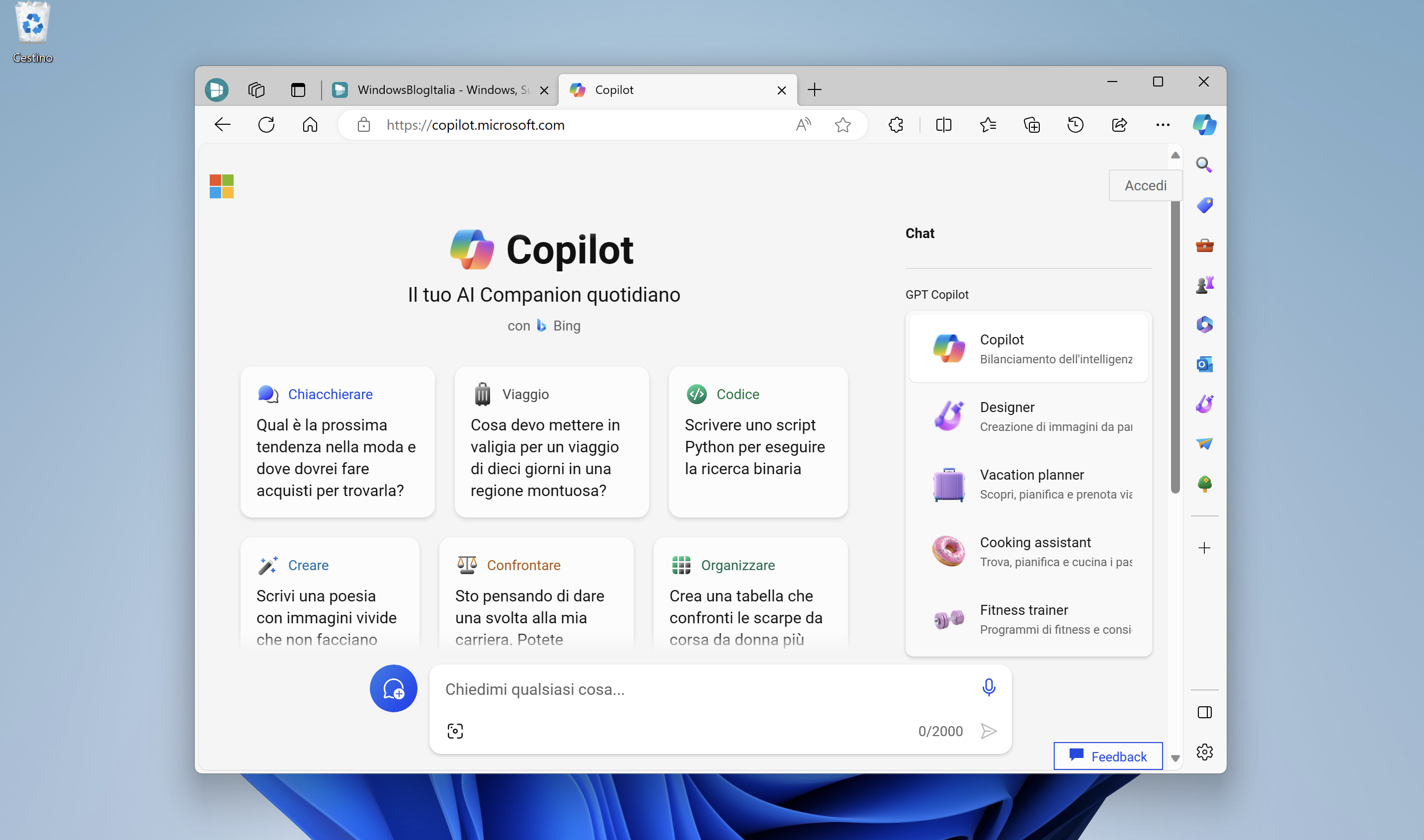Reload the page
The height and width of the screenshot is (840, 1424).
coord(266,125)
